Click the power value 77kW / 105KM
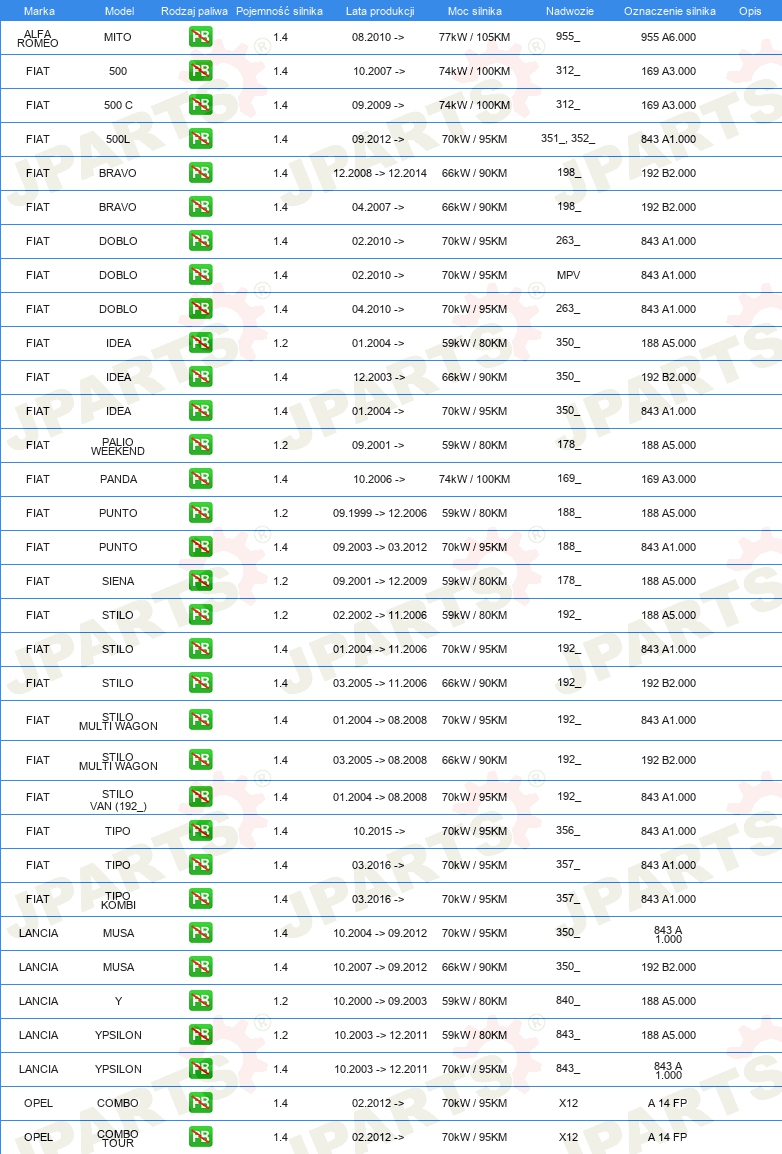This screenshot has height=1154, width=782. pyautogui.click(x=474, y=37)
